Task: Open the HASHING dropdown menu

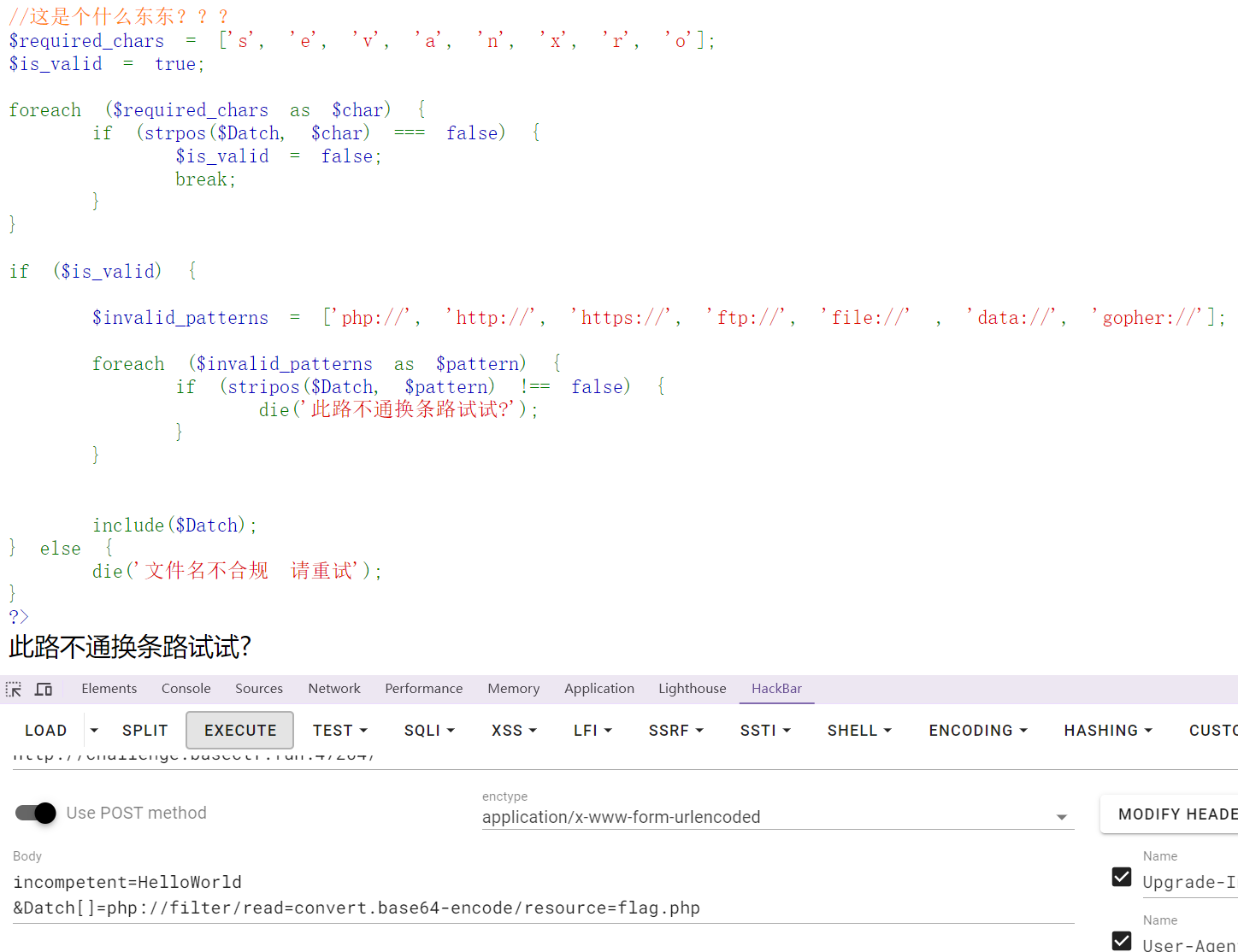Action: click(1108, 731)
